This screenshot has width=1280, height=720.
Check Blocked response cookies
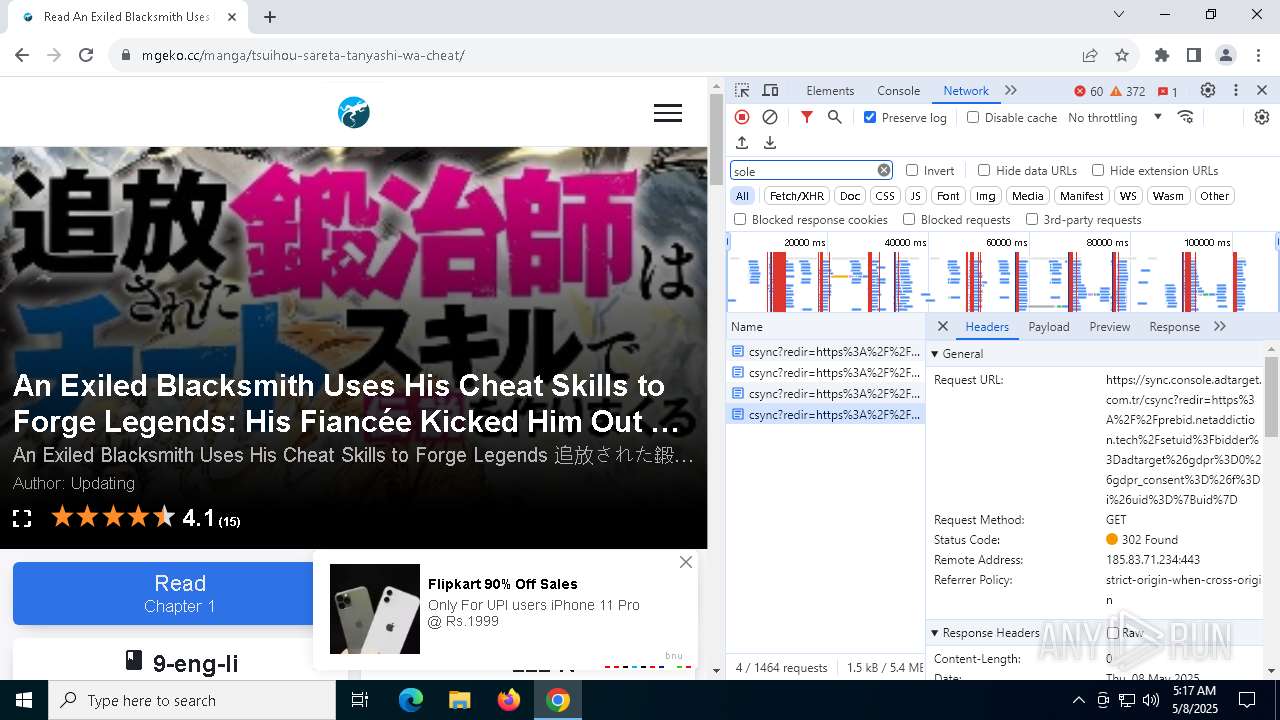(x=740, y=219)
